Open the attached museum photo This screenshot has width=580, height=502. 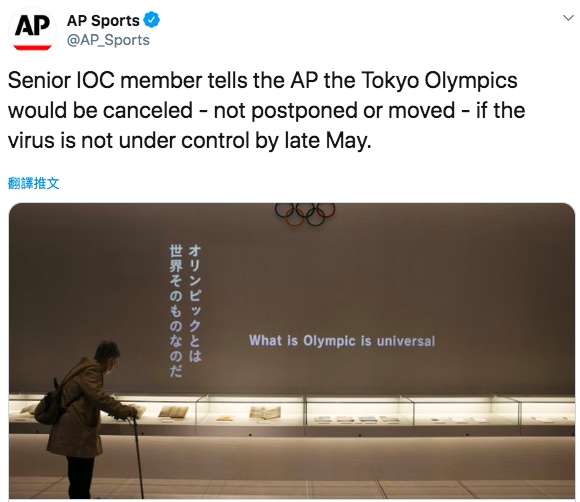tap(292, 351)
